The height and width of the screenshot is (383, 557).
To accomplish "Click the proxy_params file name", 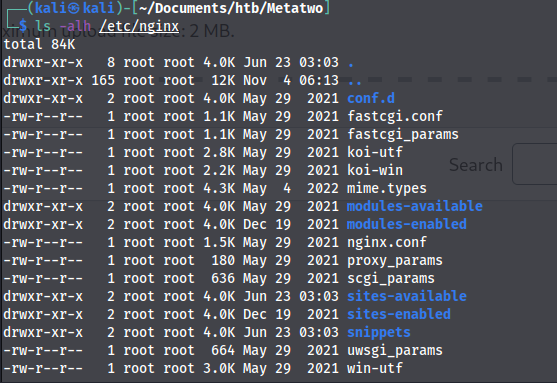I will pyautogui.click(x=395, y=261).
